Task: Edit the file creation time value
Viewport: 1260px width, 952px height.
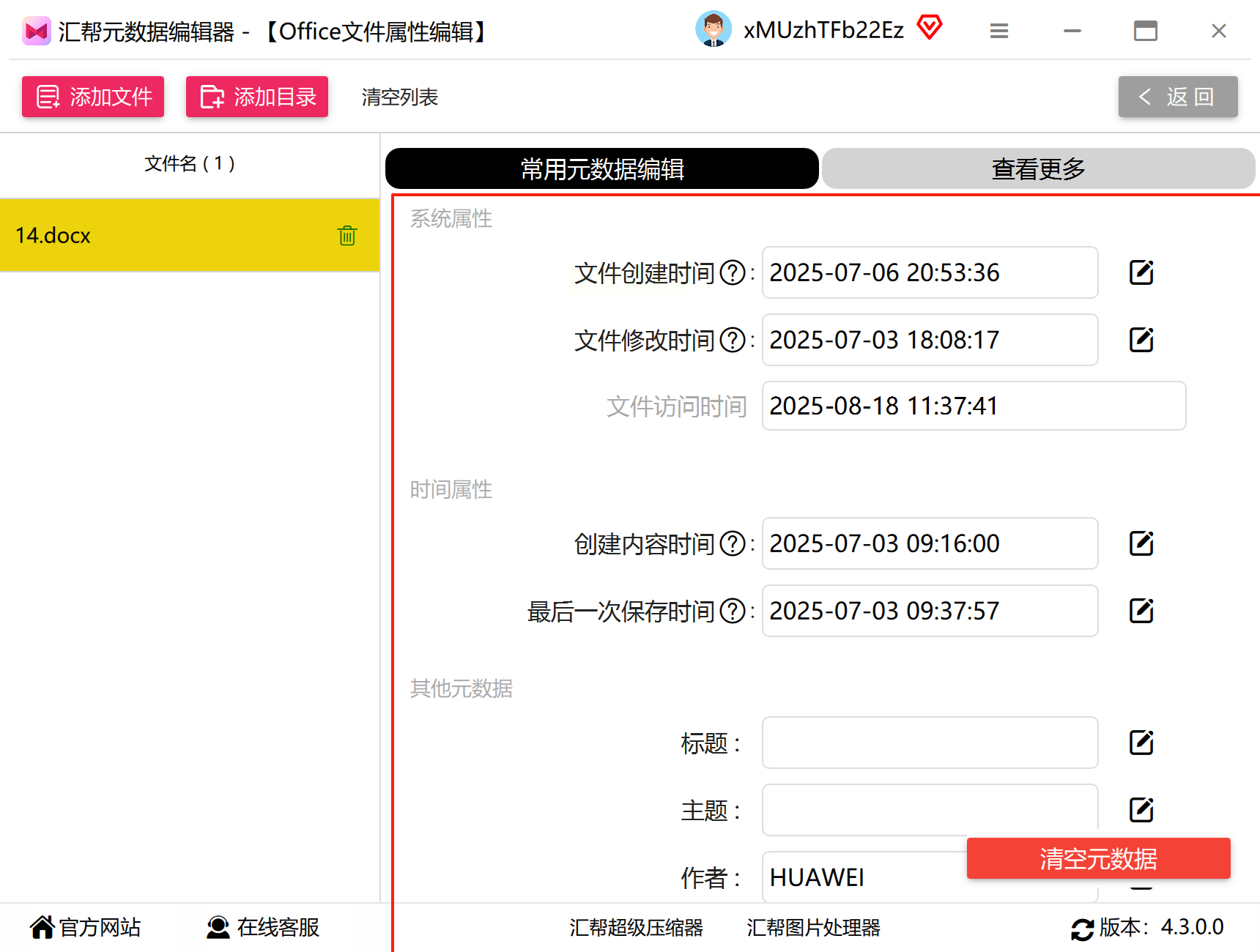Action: tap(1141, 272)
